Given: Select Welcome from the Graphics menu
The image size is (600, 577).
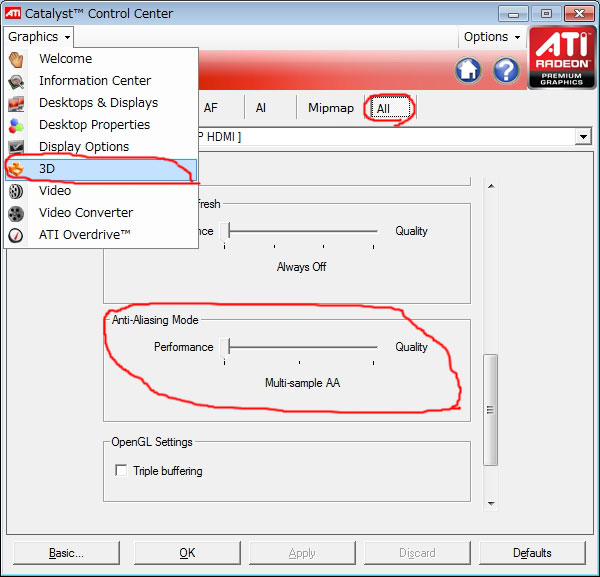Looking at the screenshot, I should coord(101,59).
